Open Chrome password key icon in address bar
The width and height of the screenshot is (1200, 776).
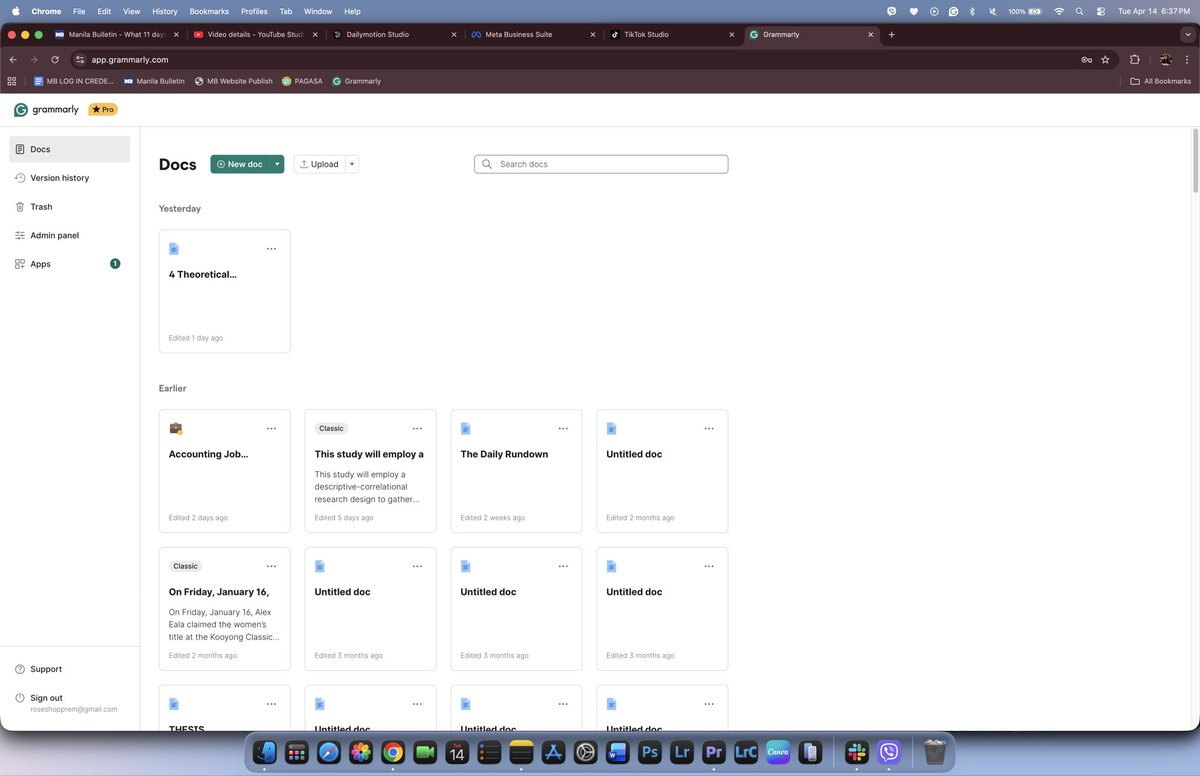[x=1086, y=59]
